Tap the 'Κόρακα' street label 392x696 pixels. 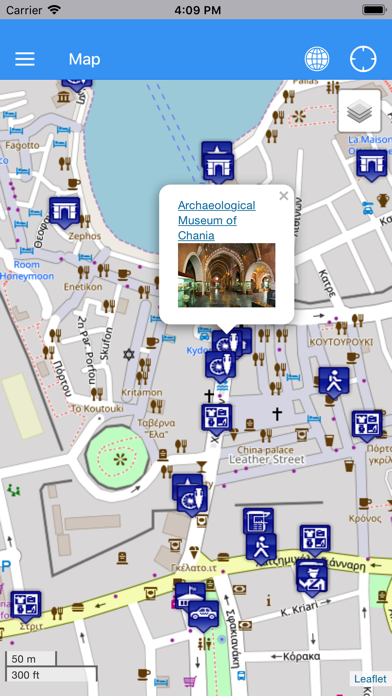[301, 656]
